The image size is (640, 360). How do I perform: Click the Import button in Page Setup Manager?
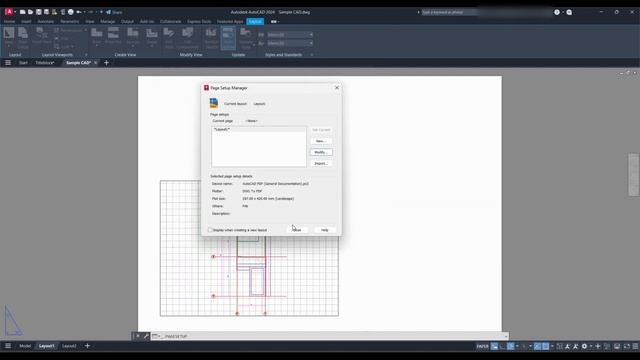click(321, 163)
